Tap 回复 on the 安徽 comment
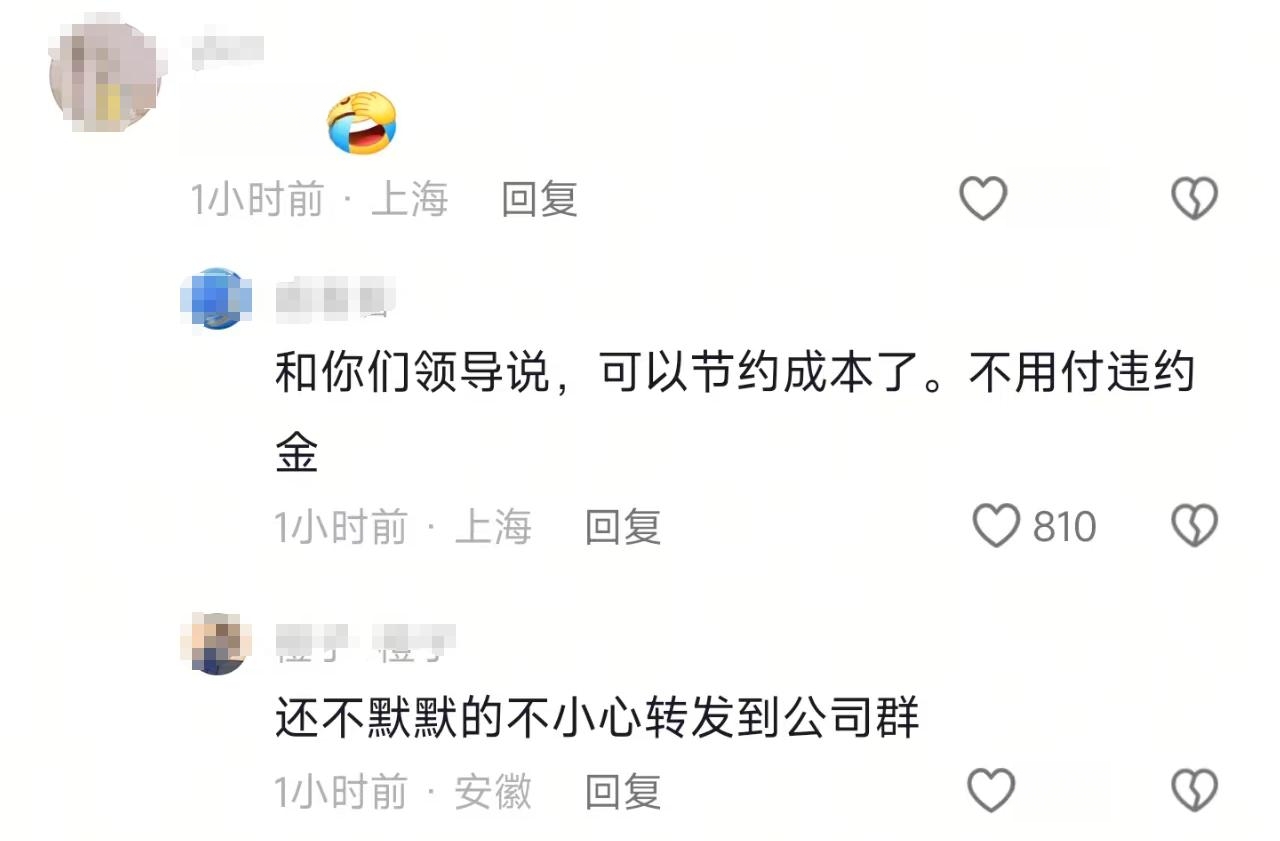 [623, 792]
